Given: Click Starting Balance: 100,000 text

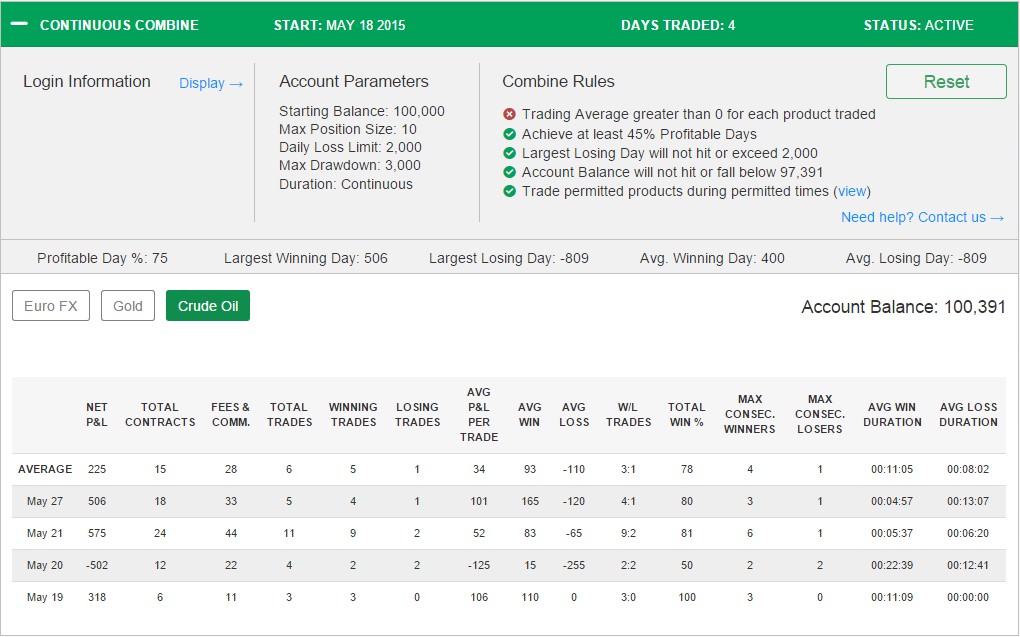Looking at the screenshot, I should pos(362,111).
